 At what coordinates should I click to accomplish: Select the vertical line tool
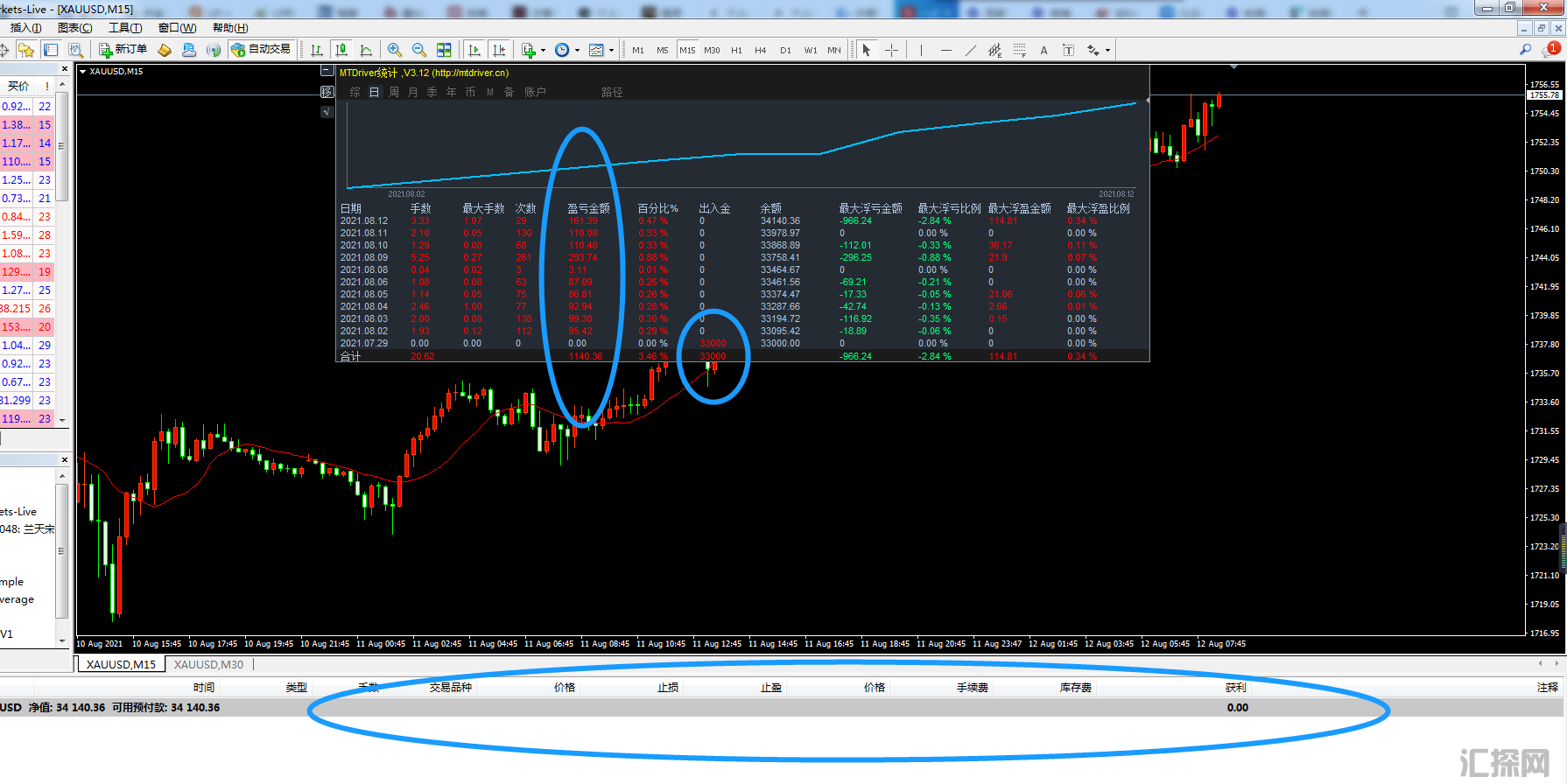click(921, 50)
